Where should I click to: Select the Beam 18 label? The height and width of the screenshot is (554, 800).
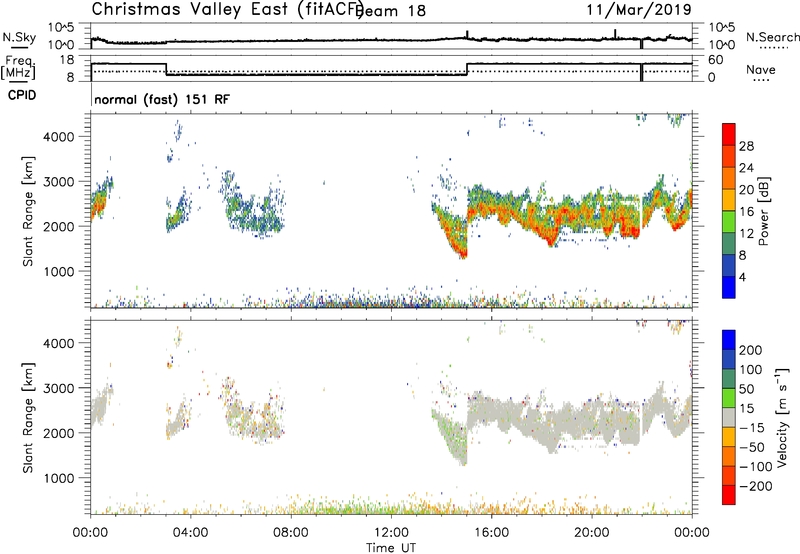[x=392, y=11]
